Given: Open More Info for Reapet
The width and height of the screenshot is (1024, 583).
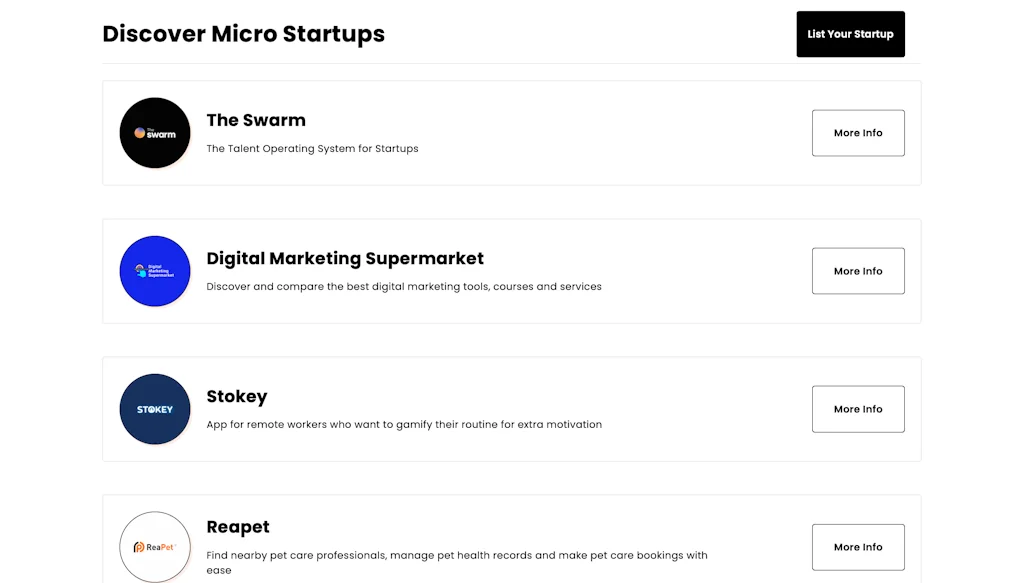Looking at the screenshot, I should click(858, 547).
